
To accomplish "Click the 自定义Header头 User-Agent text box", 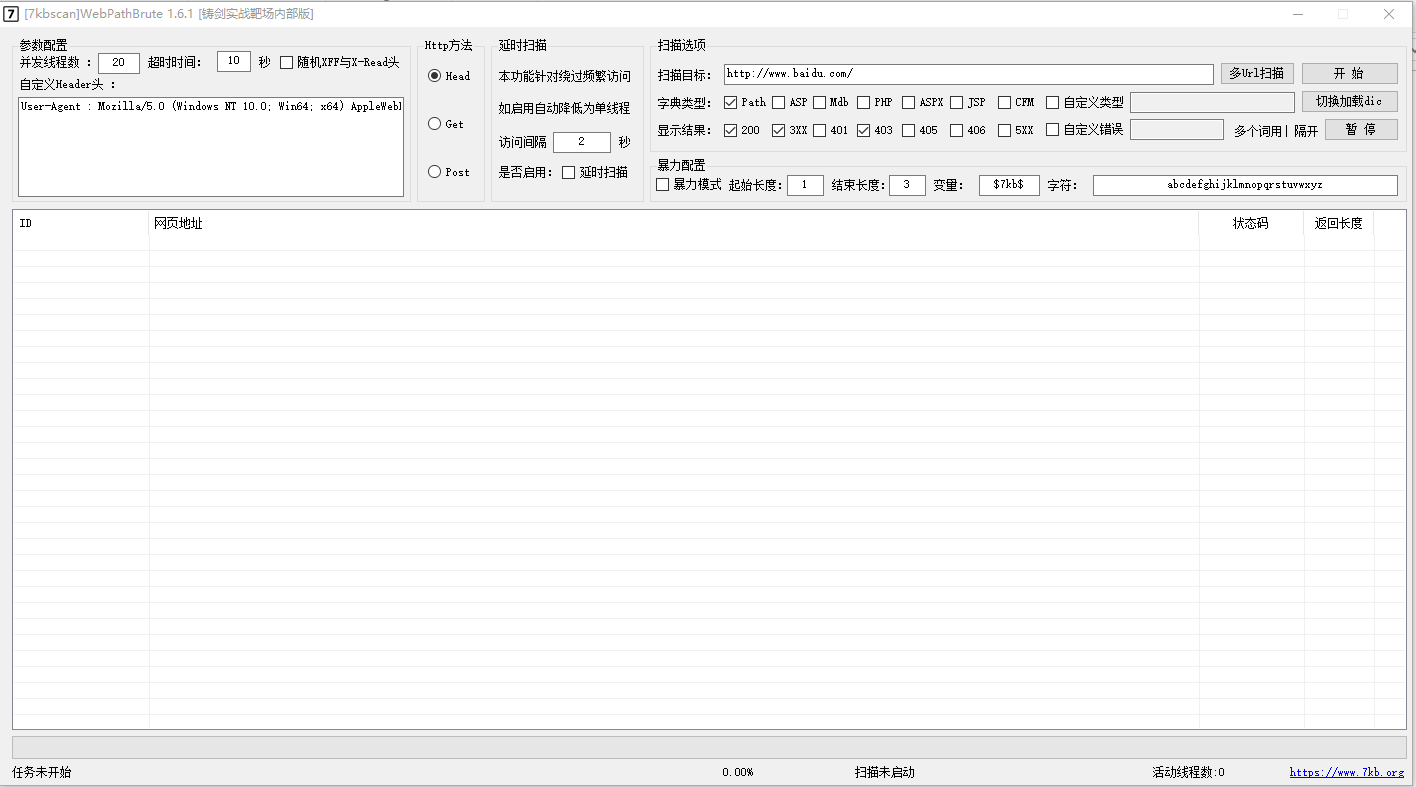I will tap(211, 146).
